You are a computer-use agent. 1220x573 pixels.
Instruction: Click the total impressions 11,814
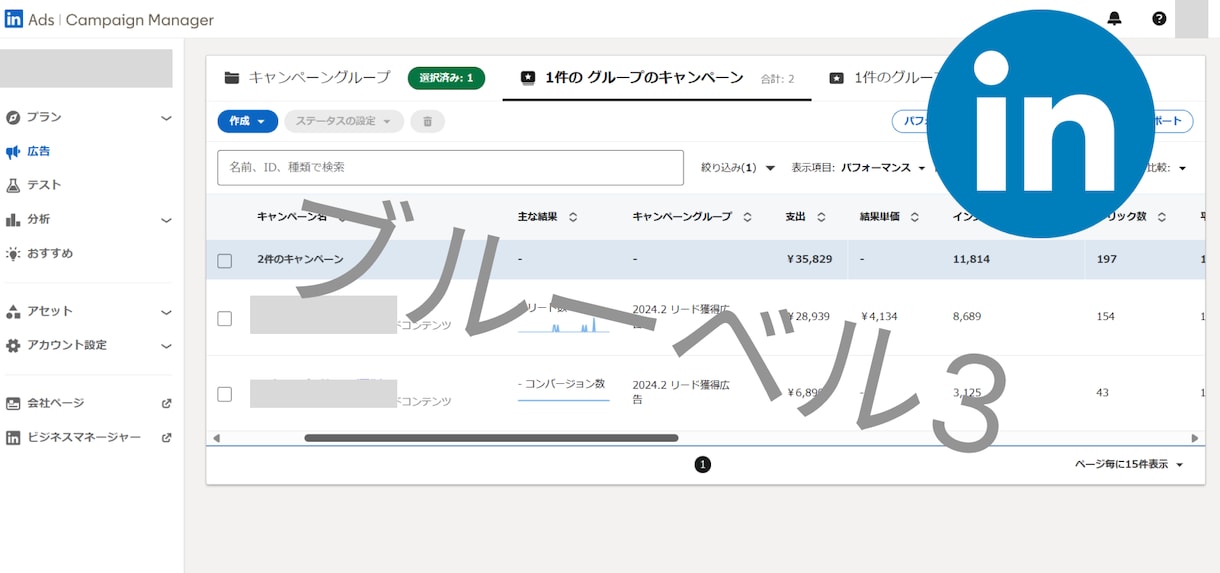[972, 259]
